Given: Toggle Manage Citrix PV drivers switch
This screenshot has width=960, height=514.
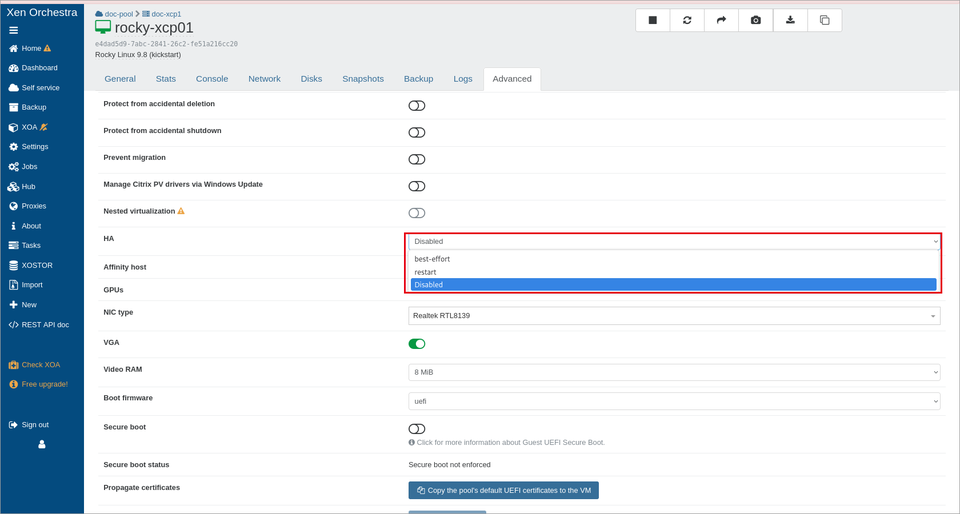Looking at the screenshot, I should click(x=417, y=187).
